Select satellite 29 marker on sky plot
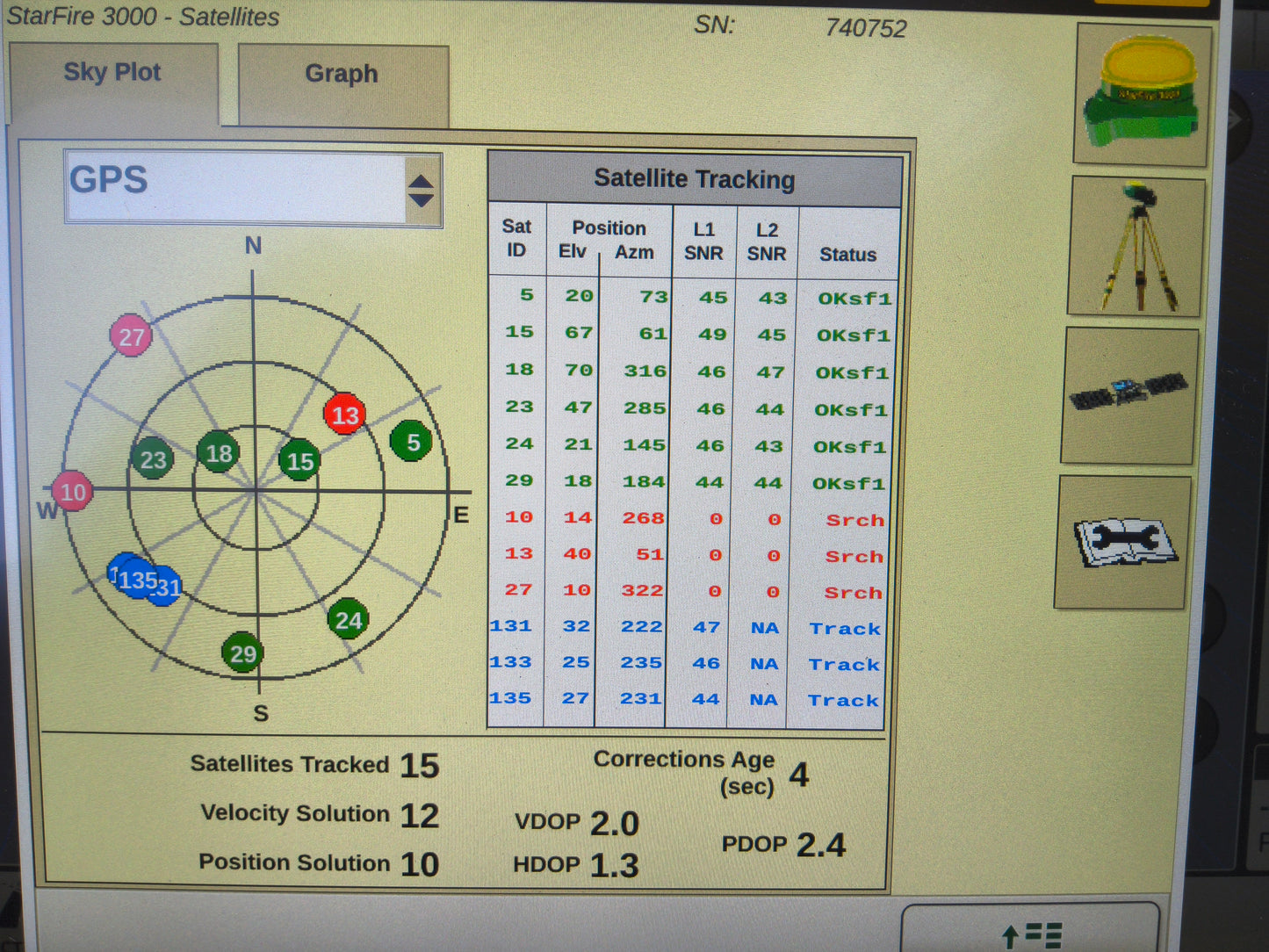 coord(243,653)
